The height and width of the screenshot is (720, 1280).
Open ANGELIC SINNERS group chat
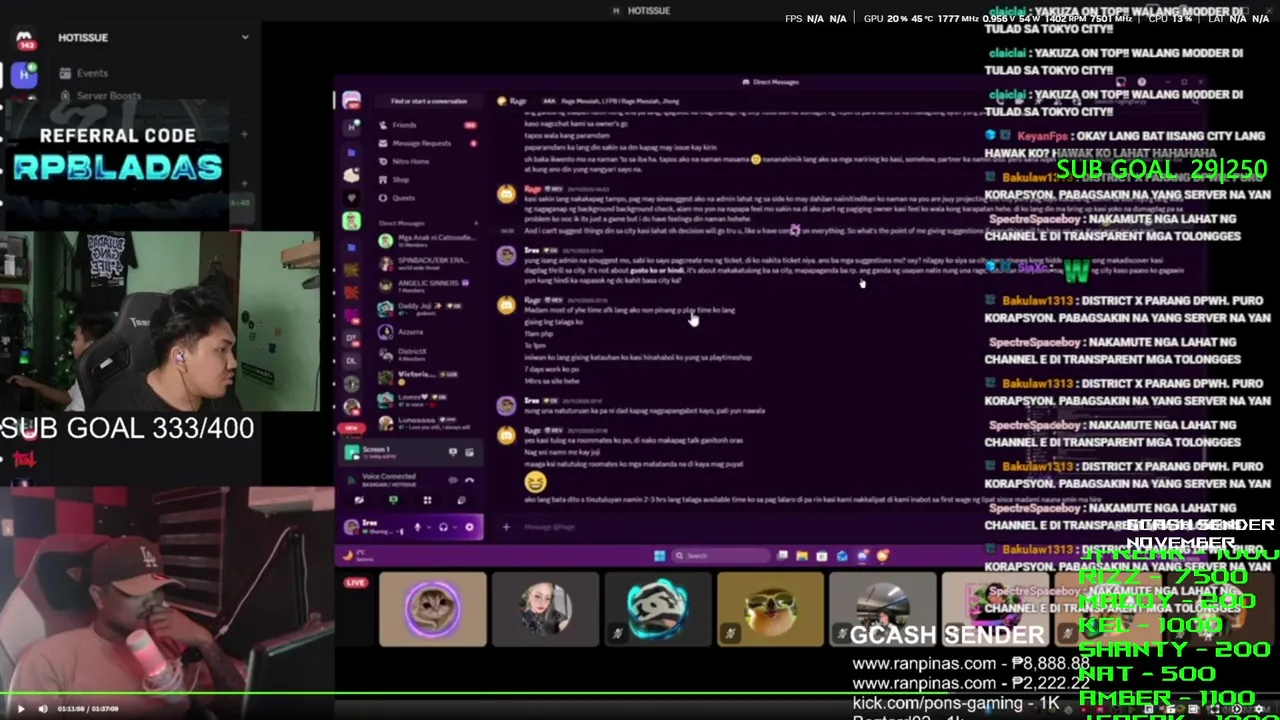pyautogui.click(x=428, y=286)
